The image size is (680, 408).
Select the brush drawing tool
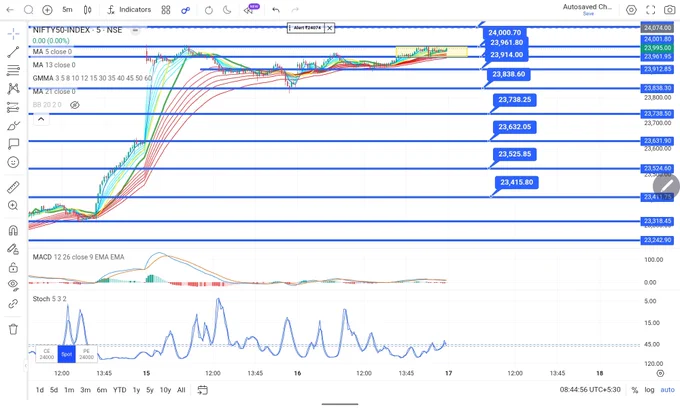tap(13, 126)
